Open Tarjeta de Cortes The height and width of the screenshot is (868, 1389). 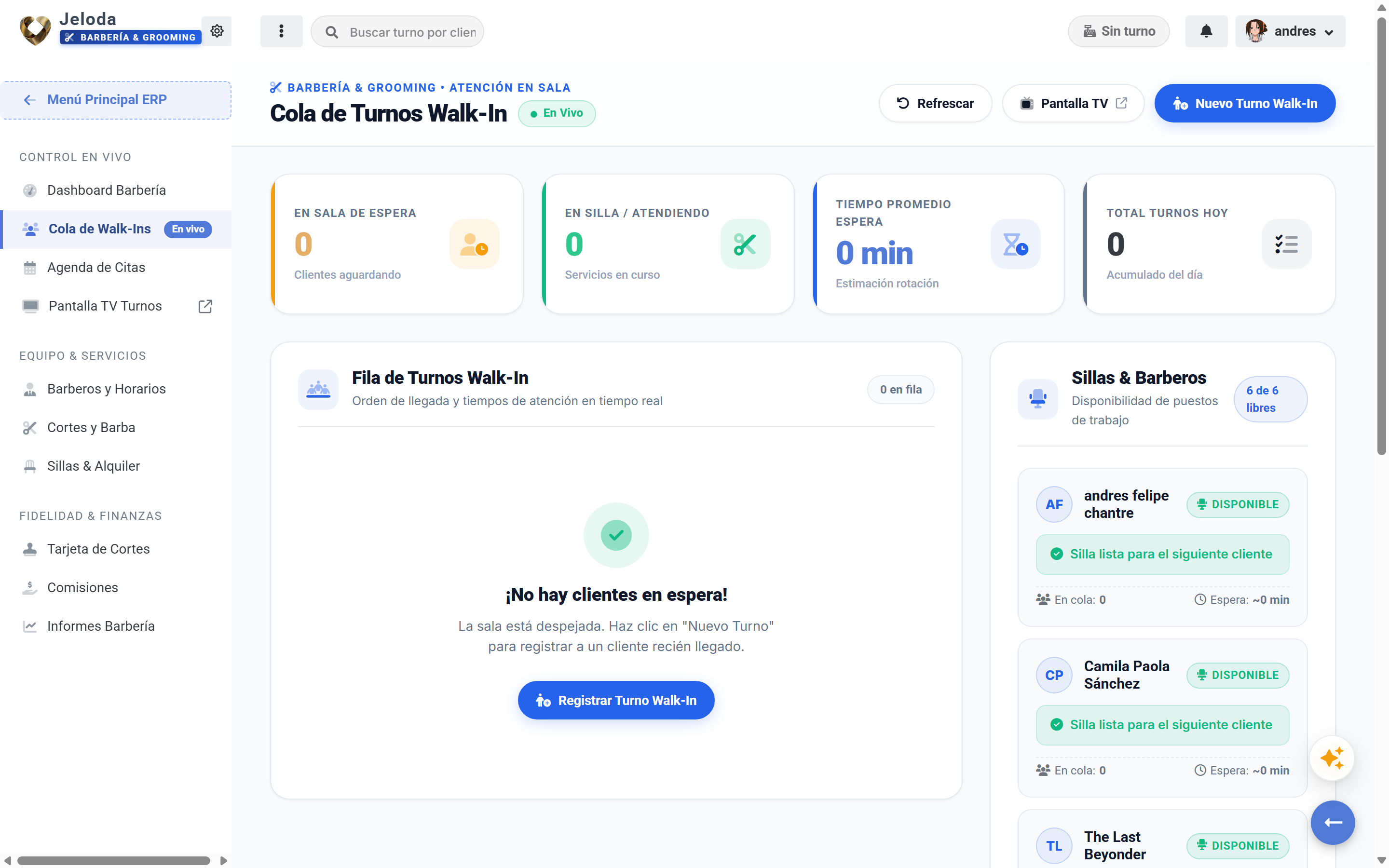[x=117, y=549]
